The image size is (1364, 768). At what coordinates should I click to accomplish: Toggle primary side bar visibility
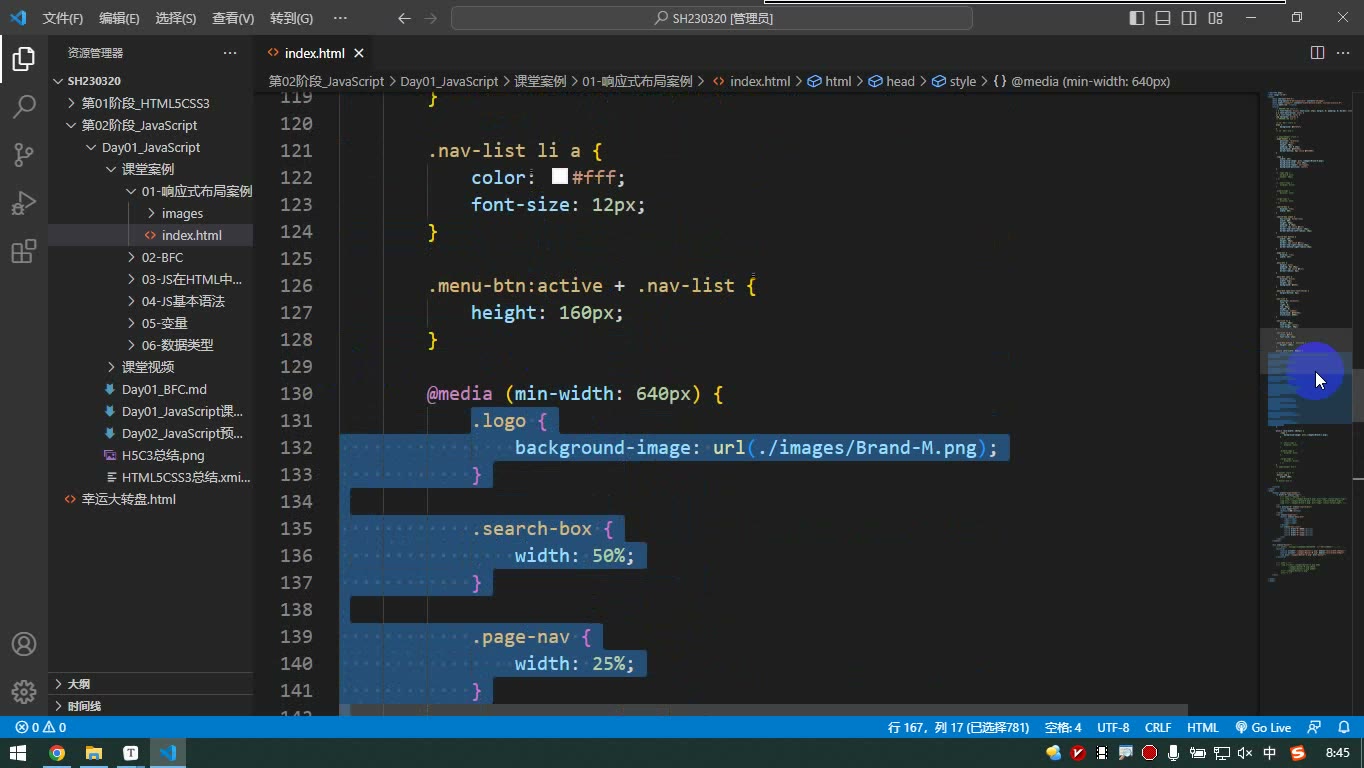click(x=1137, y=18)
